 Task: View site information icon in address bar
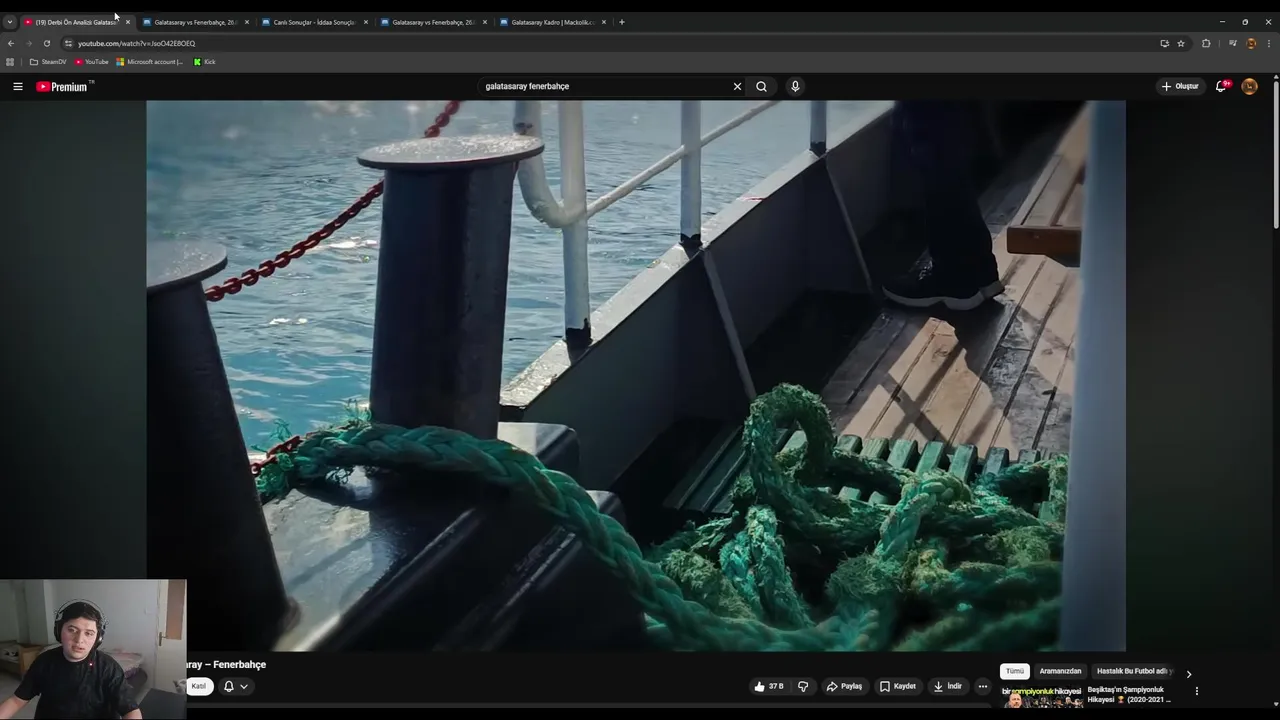(68, 43)
